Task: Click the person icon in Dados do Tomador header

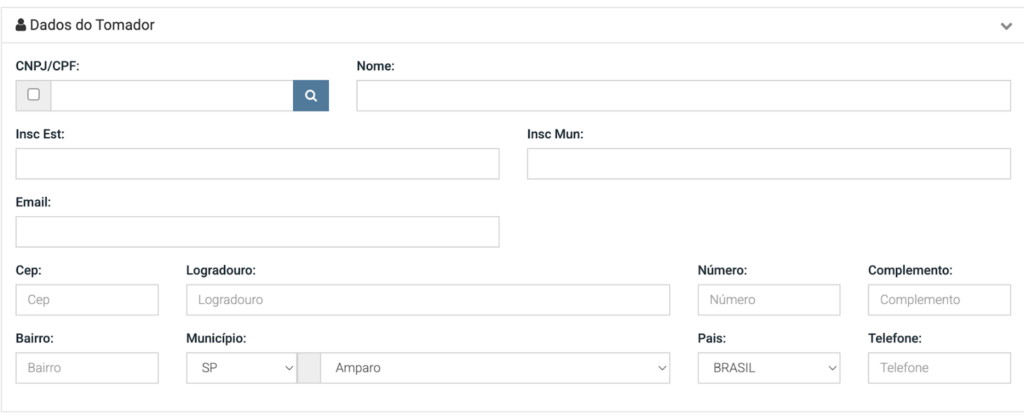Action: pos(21,25)
